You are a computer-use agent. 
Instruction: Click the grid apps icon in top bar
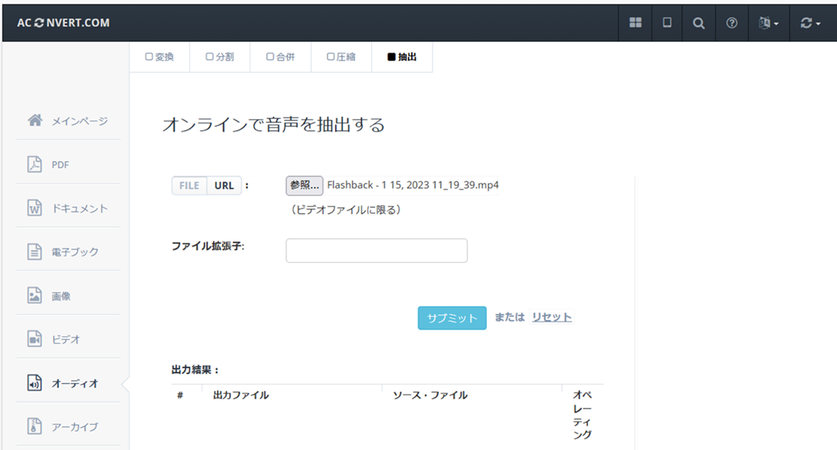tap(635, 23)
